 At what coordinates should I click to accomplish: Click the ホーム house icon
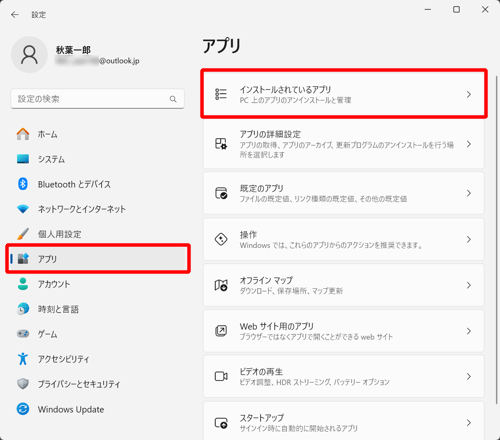(x=23, y=134)
